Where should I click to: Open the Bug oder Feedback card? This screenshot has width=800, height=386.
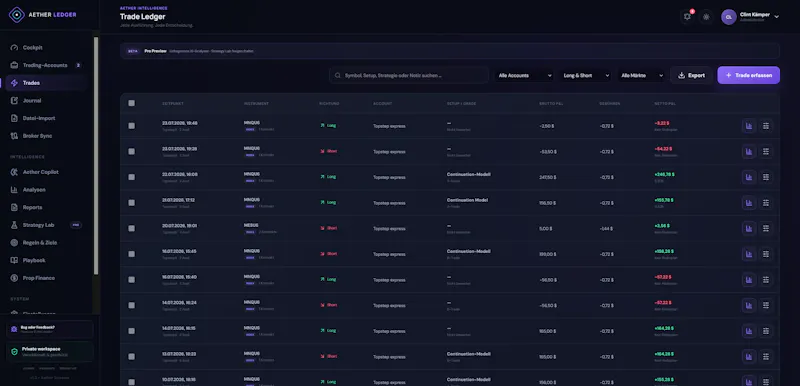[49, 329]
